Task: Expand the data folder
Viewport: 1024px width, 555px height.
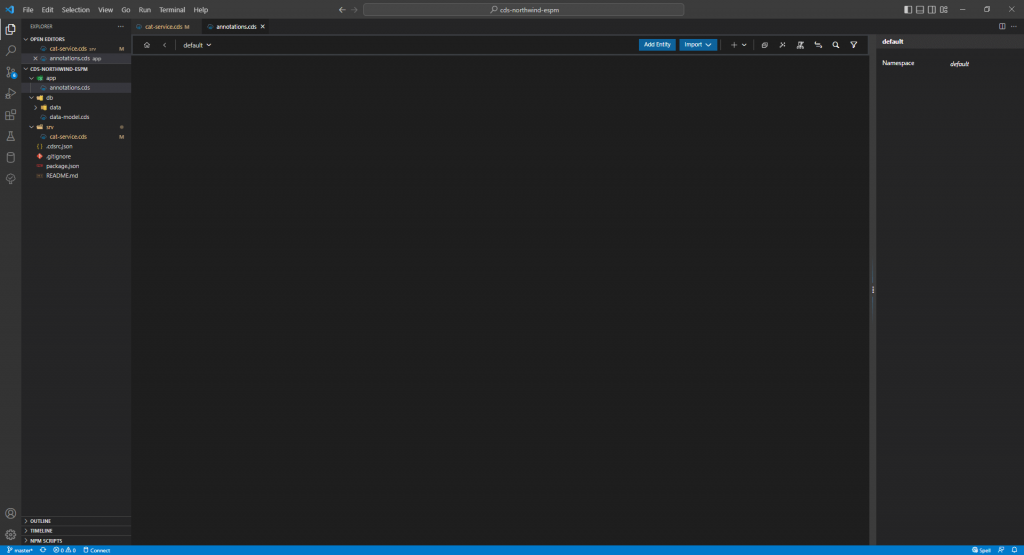Action: coord(36,108)
